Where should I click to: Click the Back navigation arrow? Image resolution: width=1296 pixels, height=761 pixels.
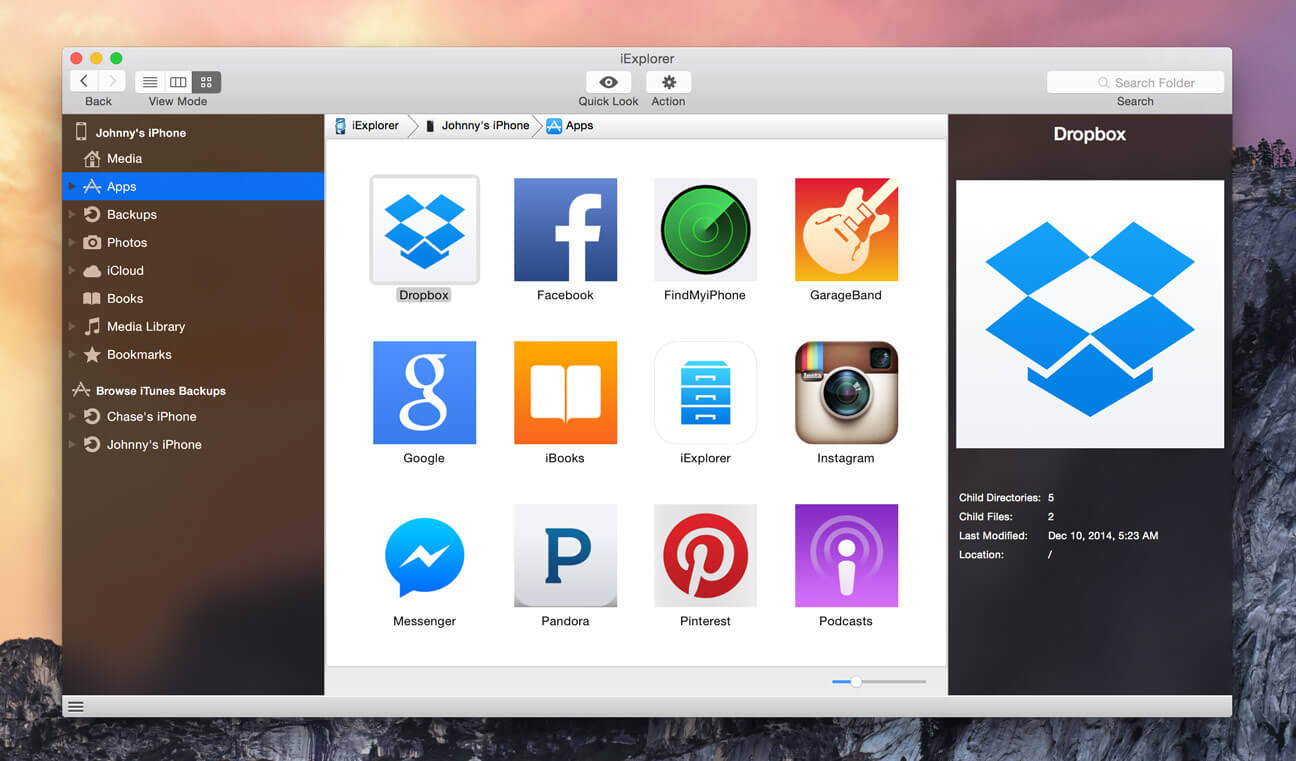(84, 82)
